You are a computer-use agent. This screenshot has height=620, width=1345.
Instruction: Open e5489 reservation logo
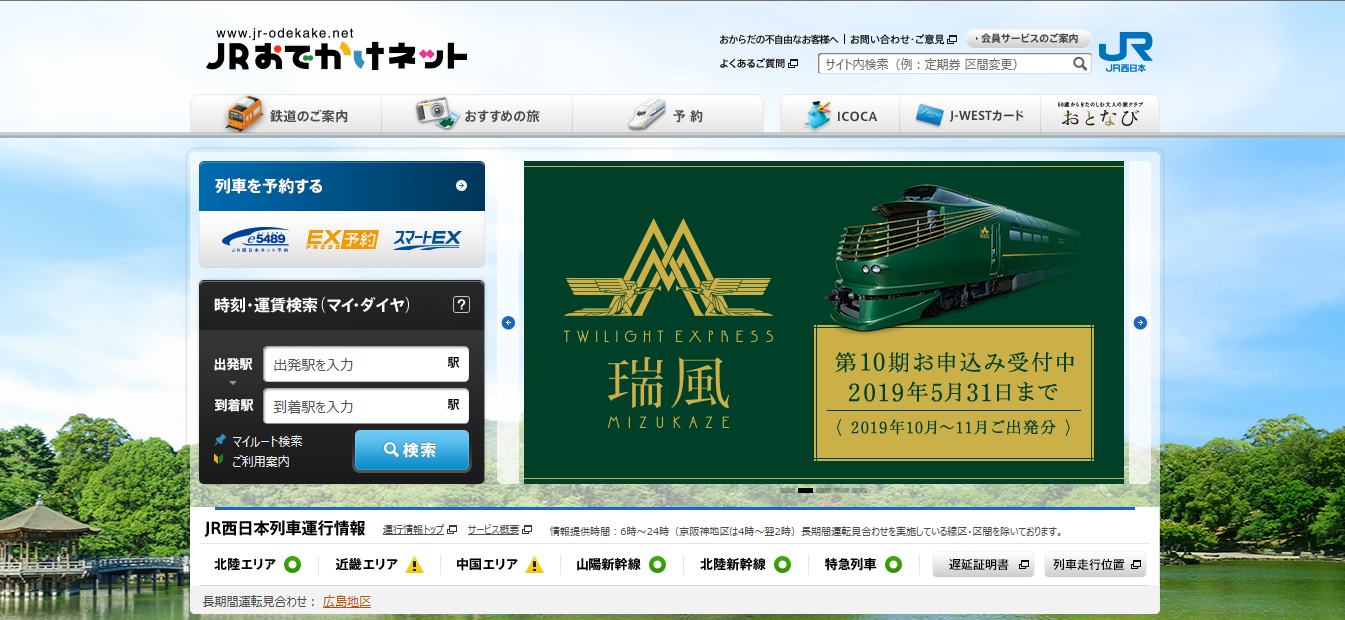(256, 239)
